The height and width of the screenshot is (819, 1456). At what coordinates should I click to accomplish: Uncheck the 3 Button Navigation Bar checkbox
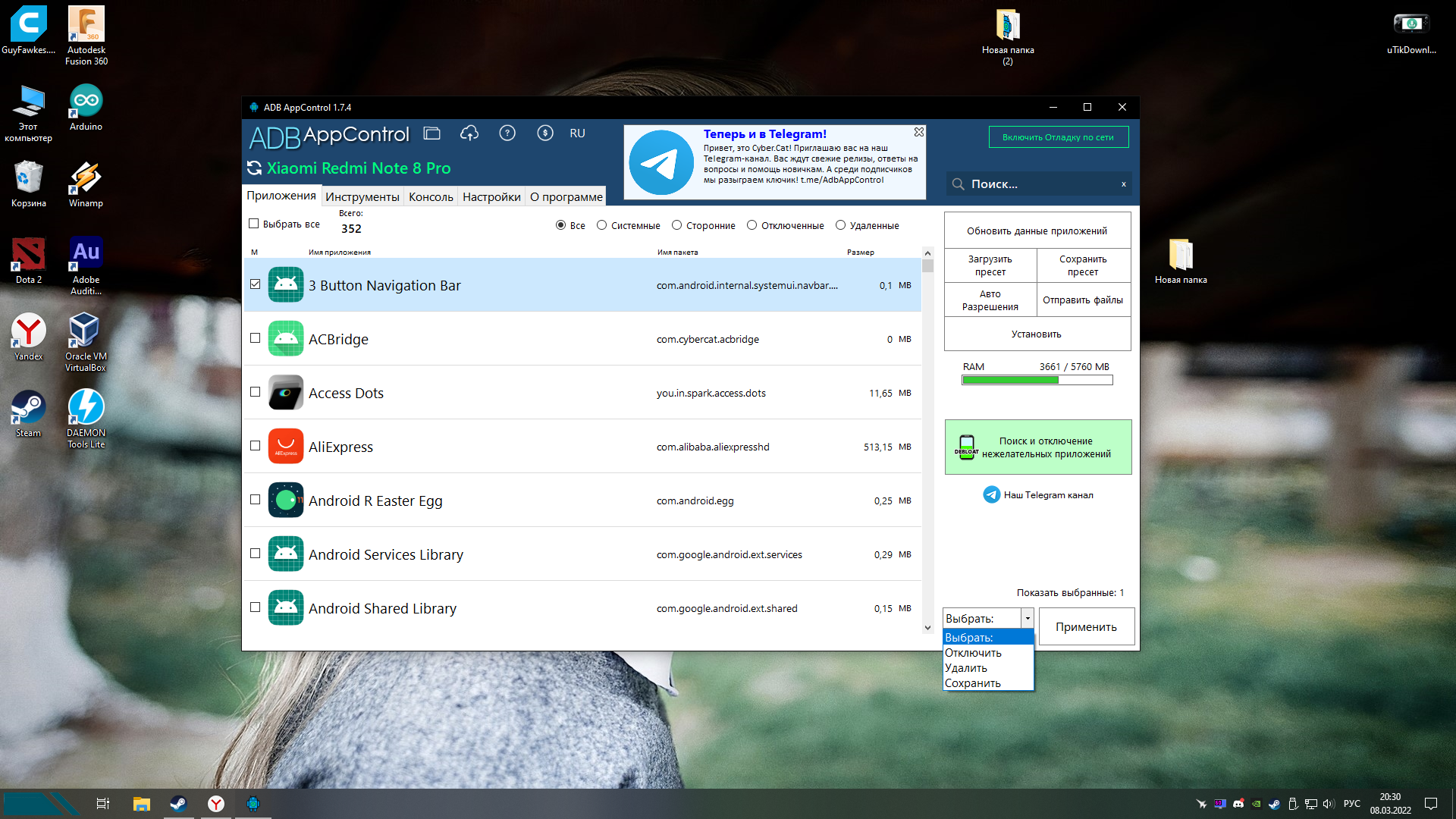click(x=256, y=284)
